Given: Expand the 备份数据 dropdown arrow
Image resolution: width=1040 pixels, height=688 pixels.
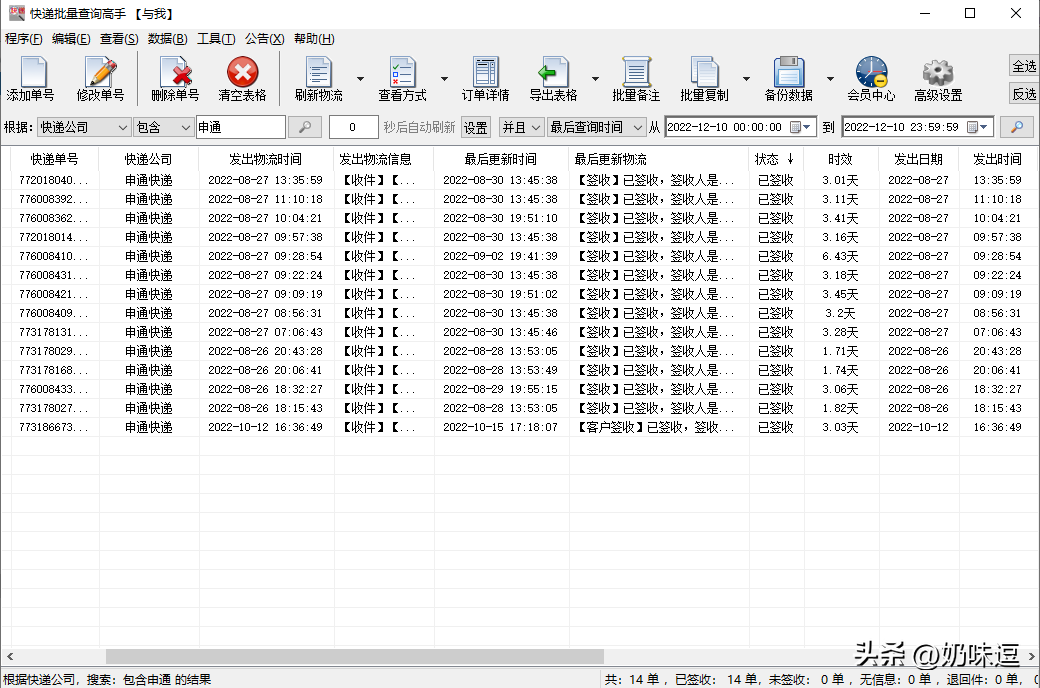Looking at the screenshot, I should [x=830, y=79].
